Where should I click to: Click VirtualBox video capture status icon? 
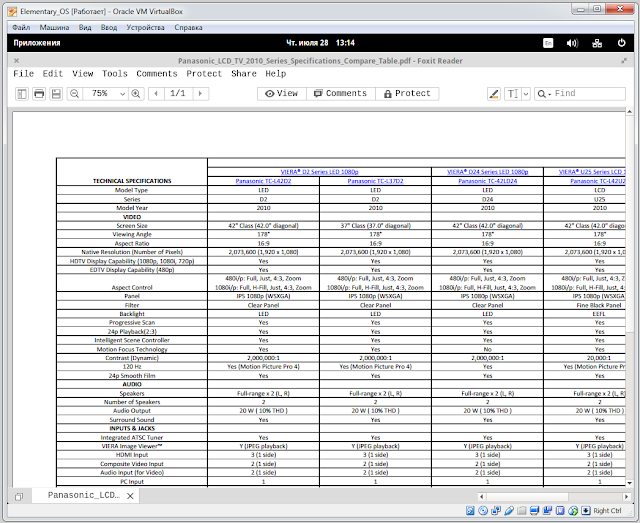point(547,511)
